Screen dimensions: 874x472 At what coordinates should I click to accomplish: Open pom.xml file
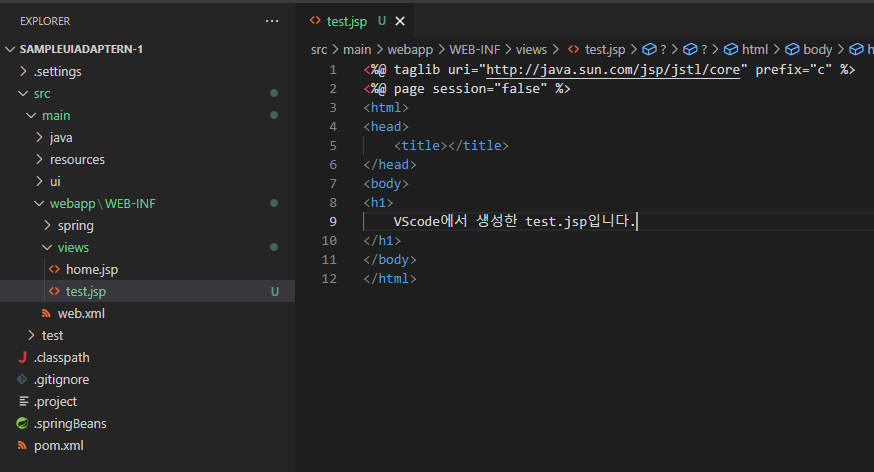pyautogui.click(x=147, y=445)
